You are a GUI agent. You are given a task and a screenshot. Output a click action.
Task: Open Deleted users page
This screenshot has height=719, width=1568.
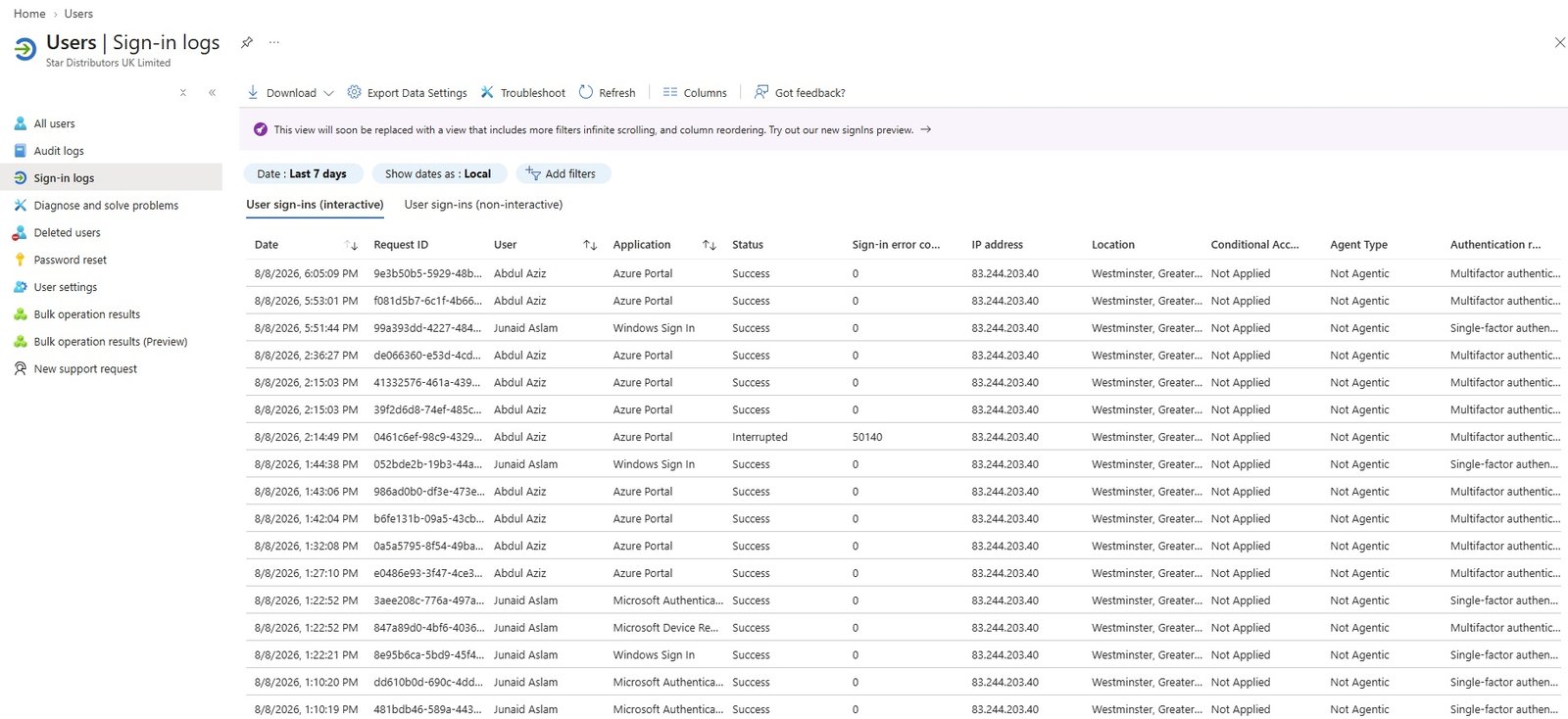pyautogui.click(x=67, y=233)
